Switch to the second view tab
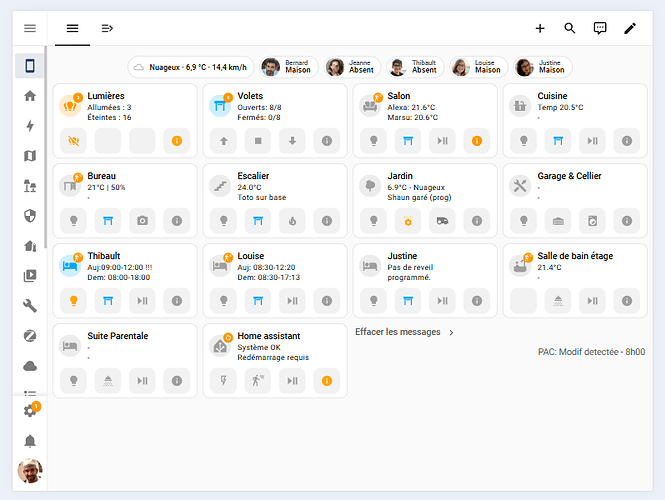Image resolution: width=665 pixels, height=500 pixels. coord(107,28)
